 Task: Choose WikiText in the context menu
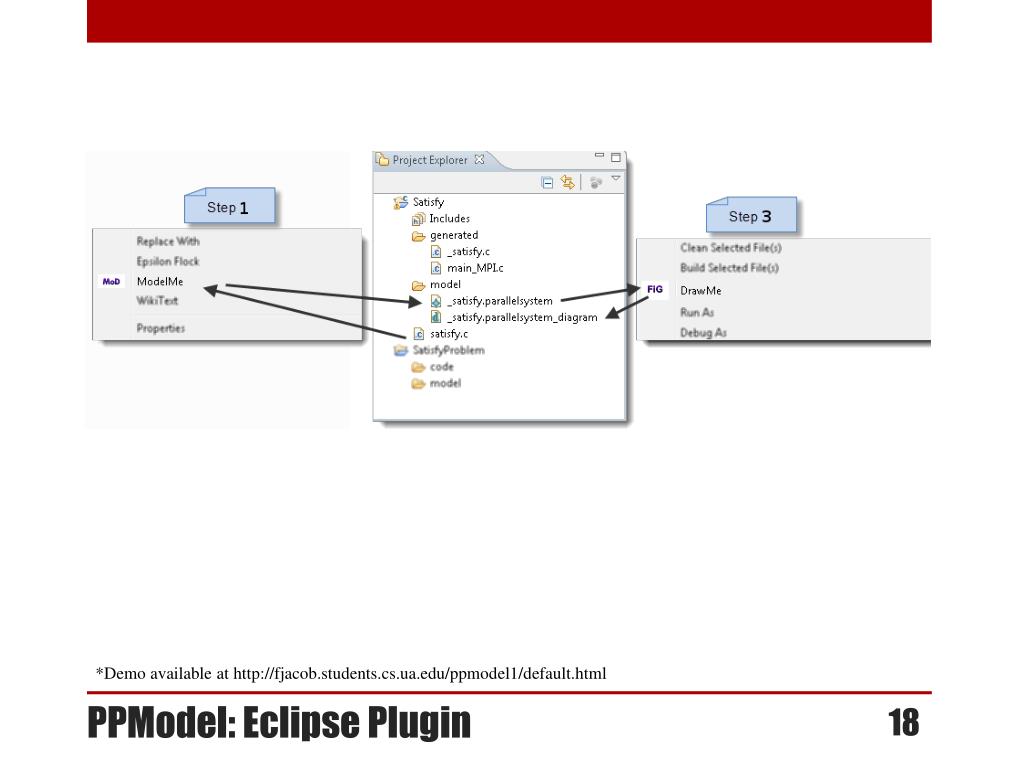(x=157, y=300)
